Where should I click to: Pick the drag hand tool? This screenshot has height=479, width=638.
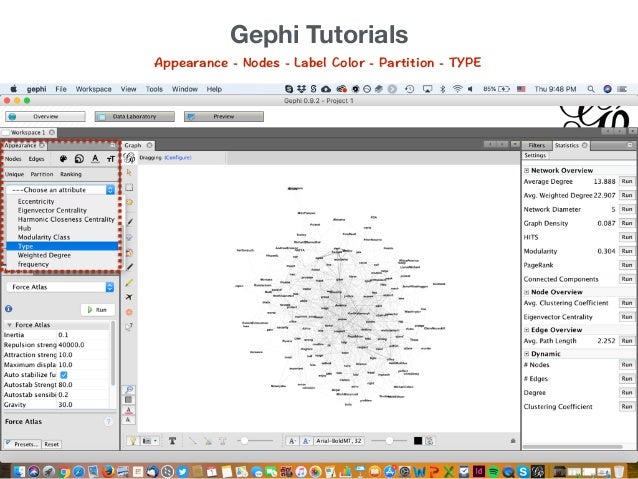coord(129,202)
